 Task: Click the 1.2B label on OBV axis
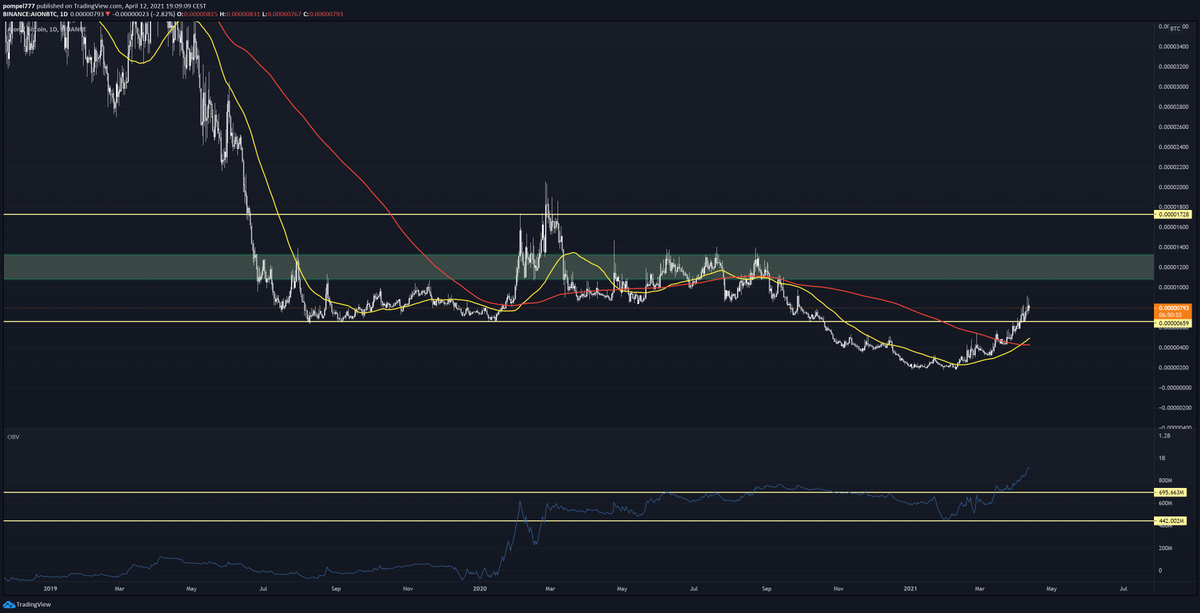click(x=1163, y=436)
